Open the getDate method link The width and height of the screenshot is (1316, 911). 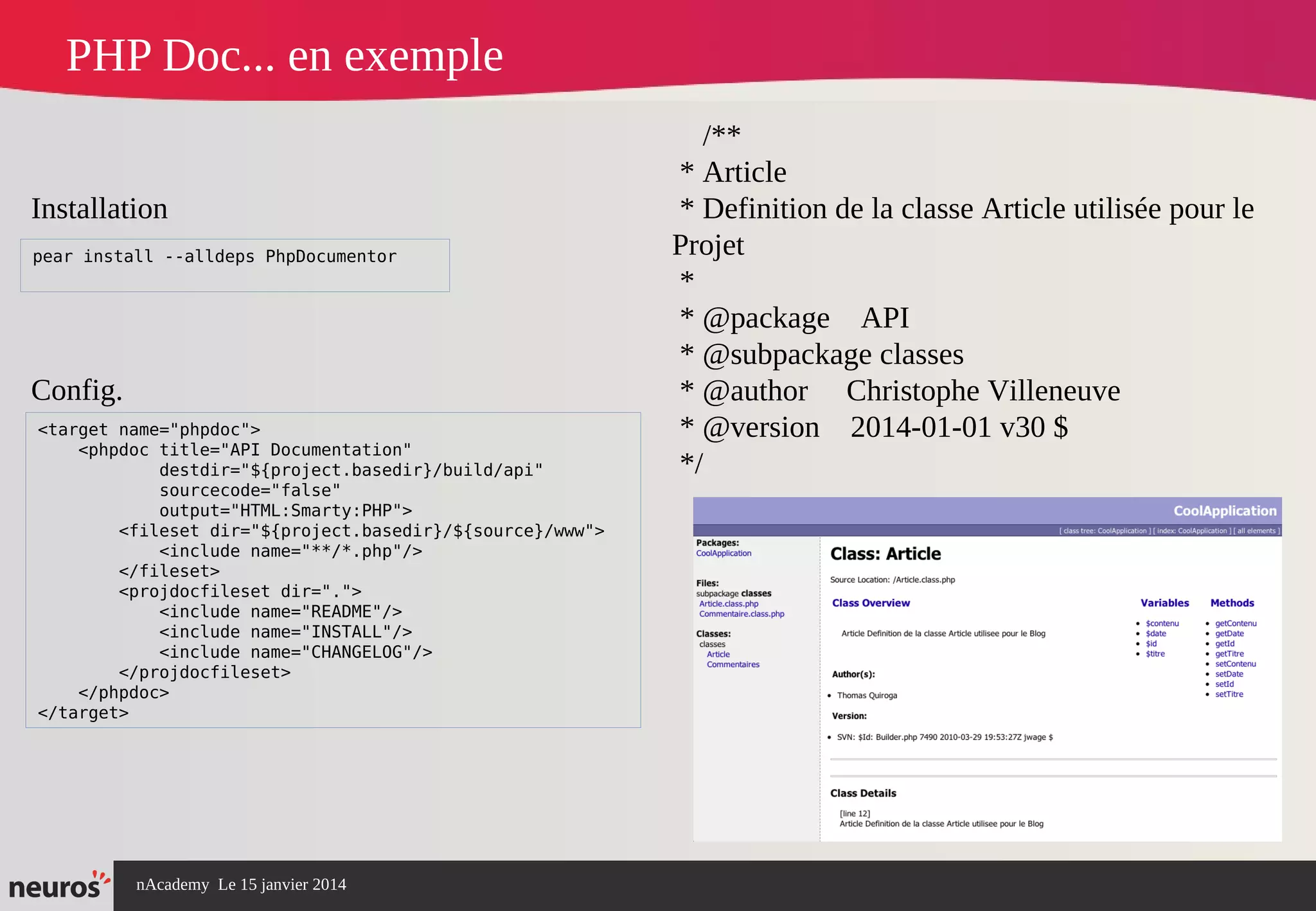1229,633
